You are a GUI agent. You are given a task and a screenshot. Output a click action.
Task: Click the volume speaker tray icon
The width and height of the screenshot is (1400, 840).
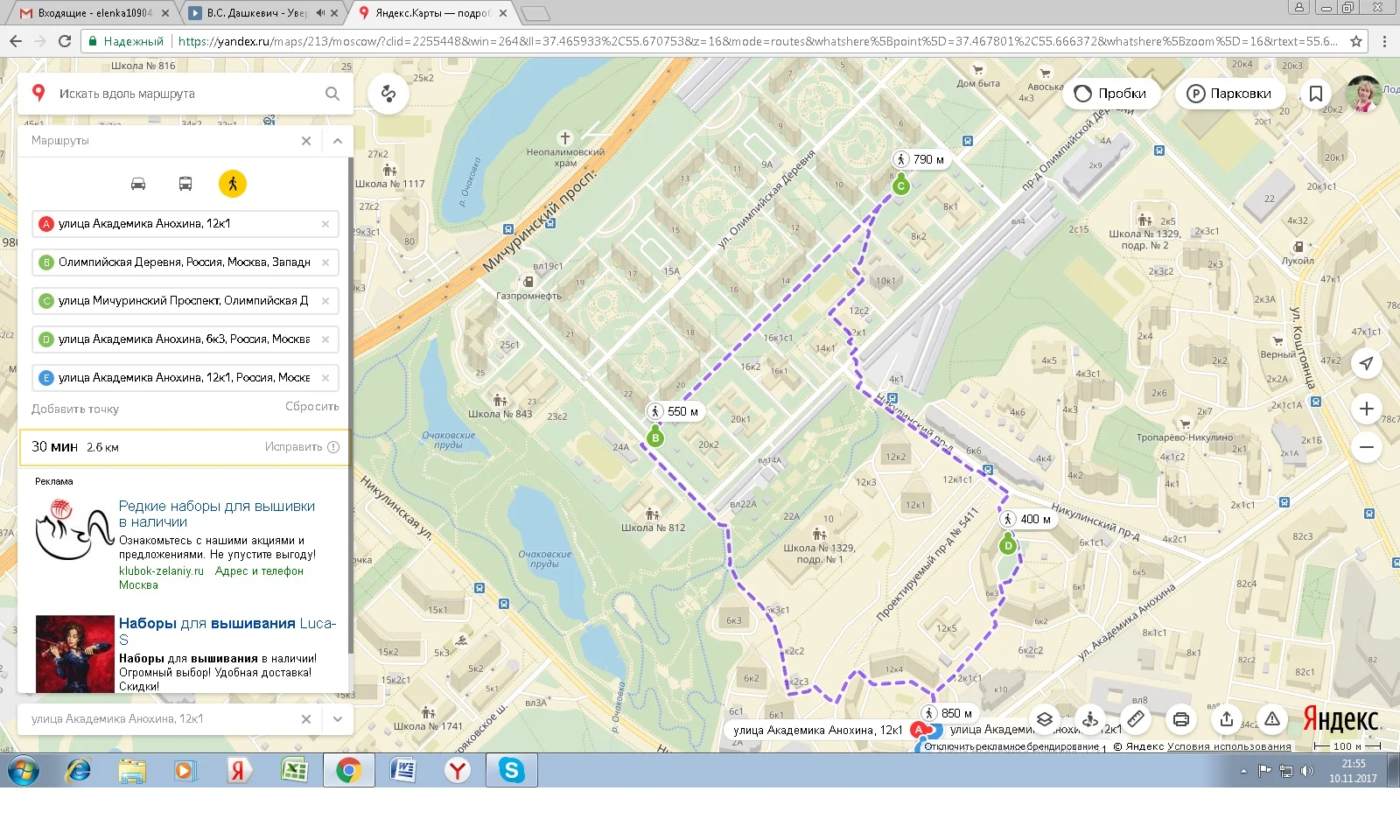click(1307, 771)
